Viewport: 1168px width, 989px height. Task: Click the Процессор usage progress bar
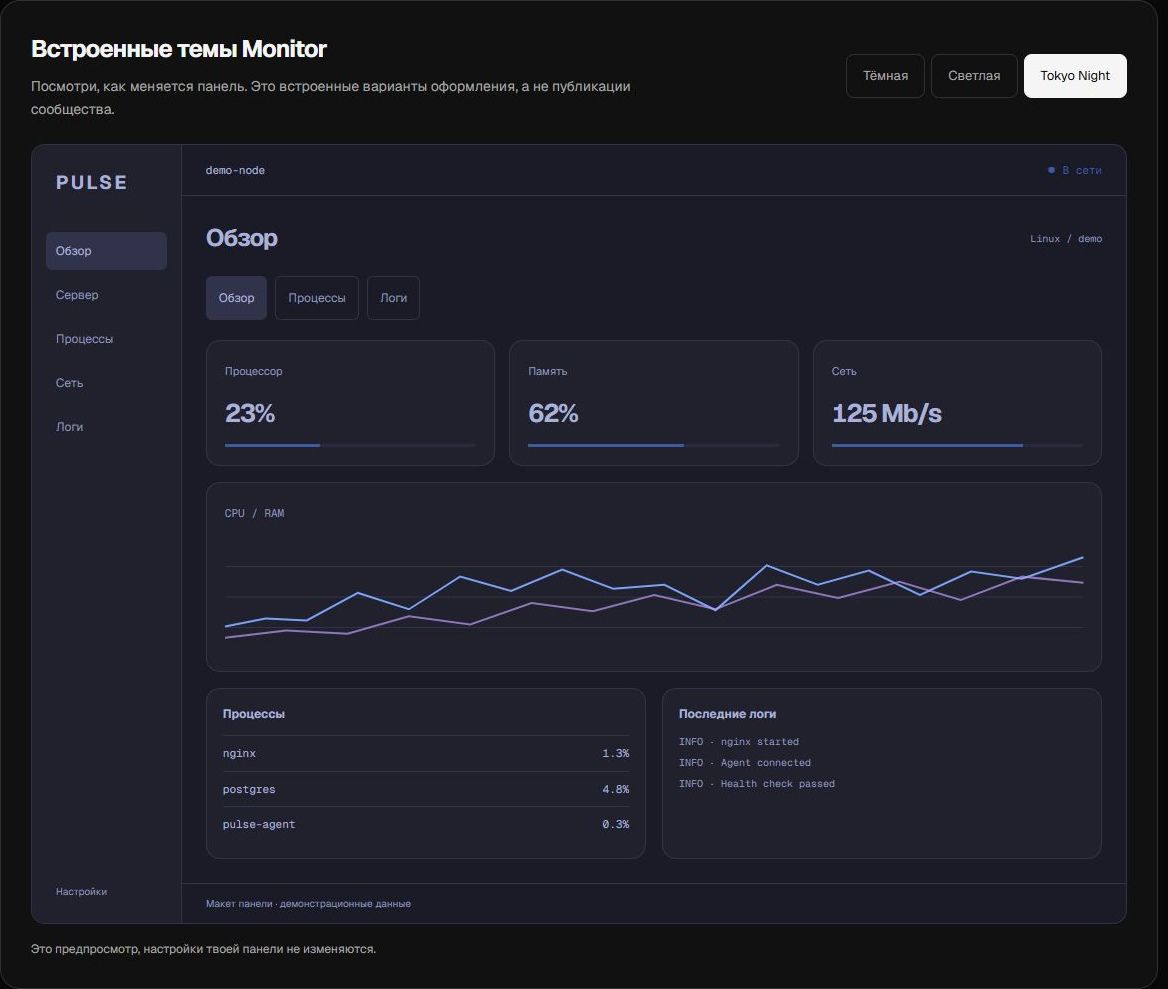[x=350, y=445]
